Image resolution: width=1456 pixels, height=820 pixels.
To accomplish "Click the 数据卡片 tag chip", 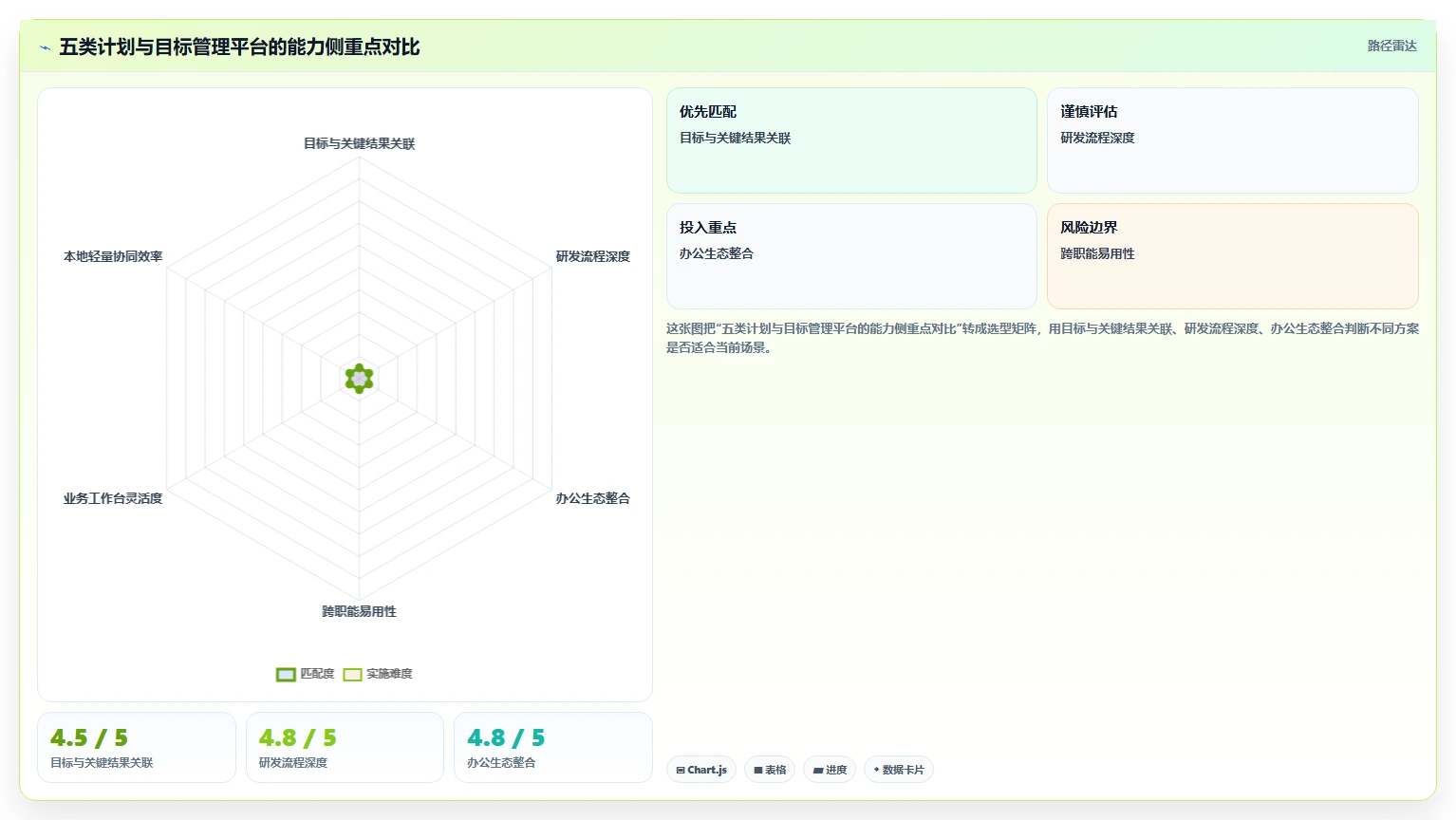I will tap(898, 770).
